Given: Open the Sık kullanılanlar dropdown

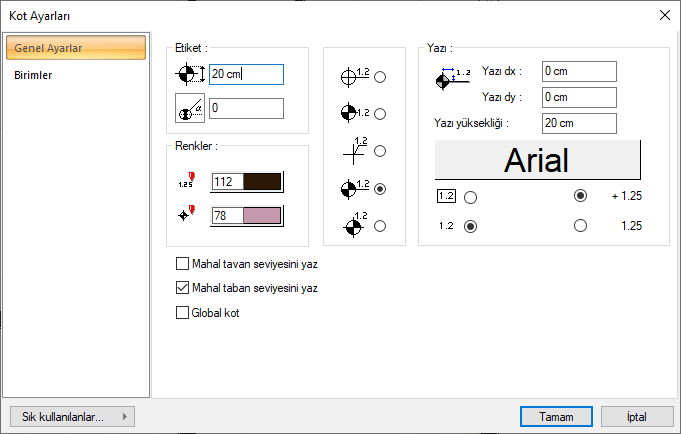Looking at the screenshot, I should (x=70, y=416).
